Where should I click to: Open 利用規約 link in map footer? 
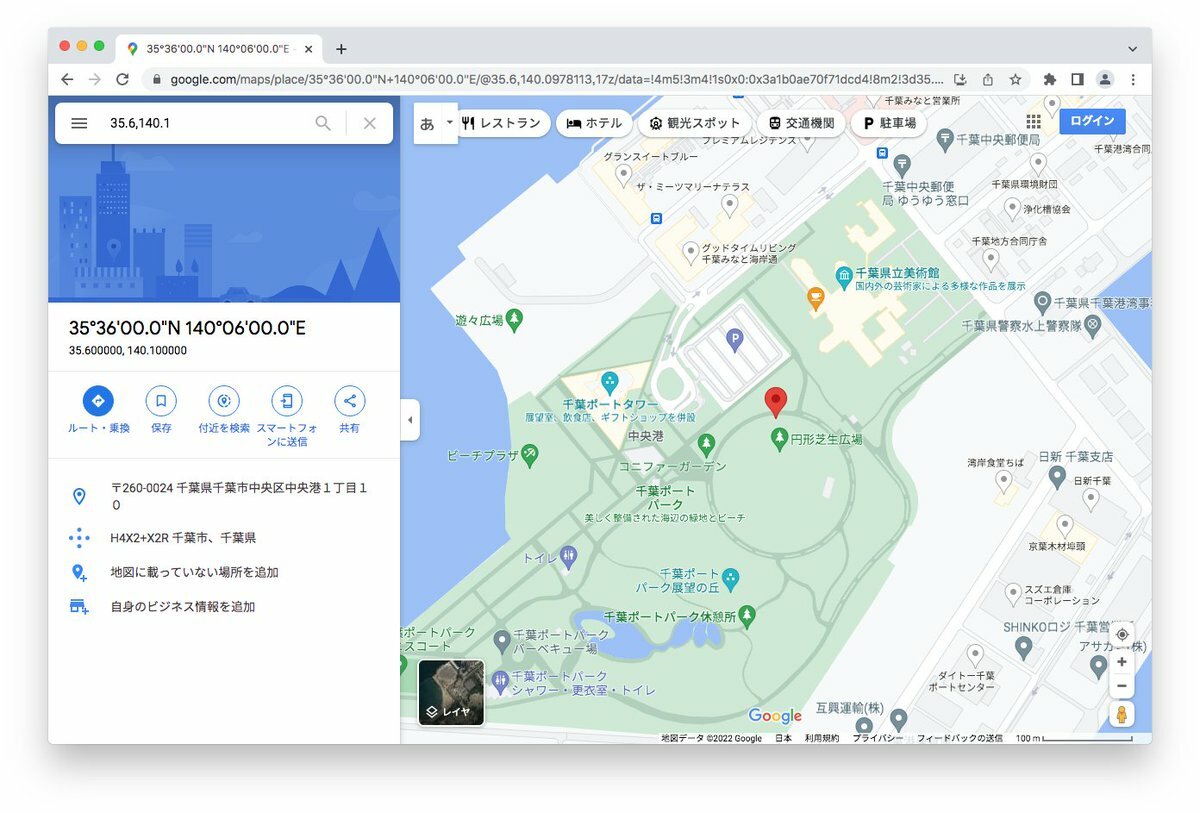(822, 738)
